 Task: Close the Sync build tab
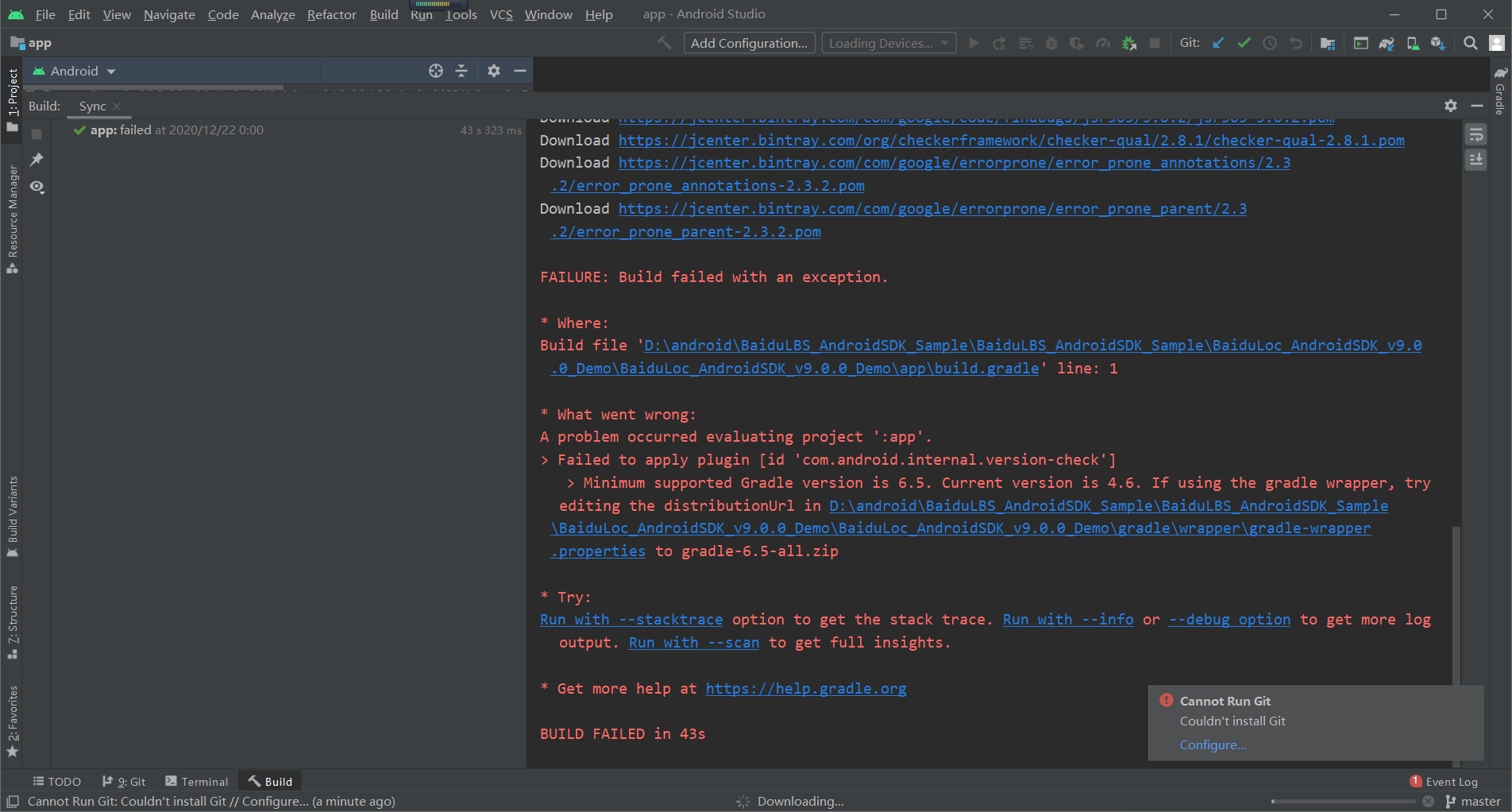tap(117, 106)
